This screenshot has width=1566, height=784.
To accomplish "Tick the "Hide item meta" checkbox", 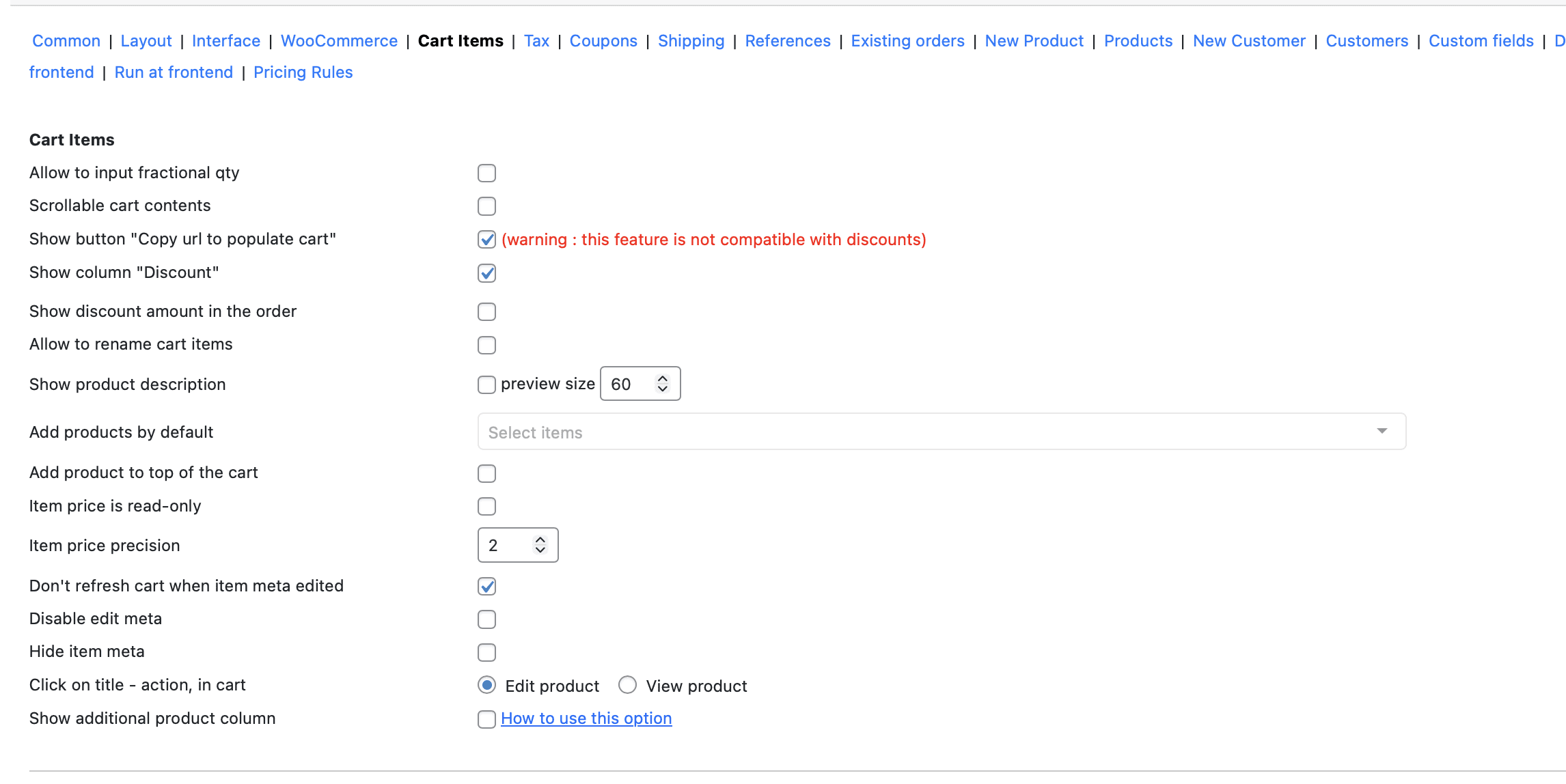I will pos(486,653).
